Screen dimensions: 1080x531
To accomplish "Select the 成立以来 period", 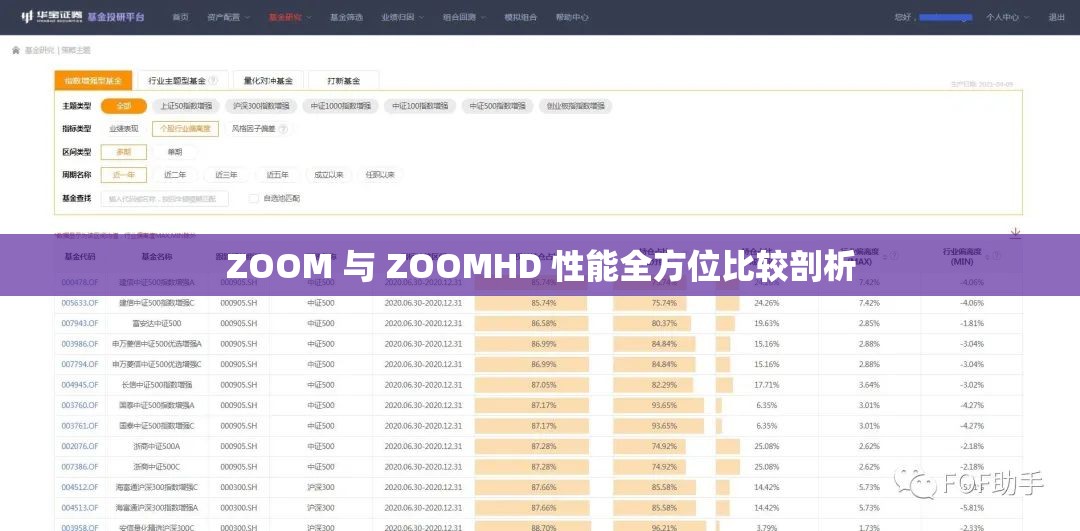I will [x=329, y=175].
